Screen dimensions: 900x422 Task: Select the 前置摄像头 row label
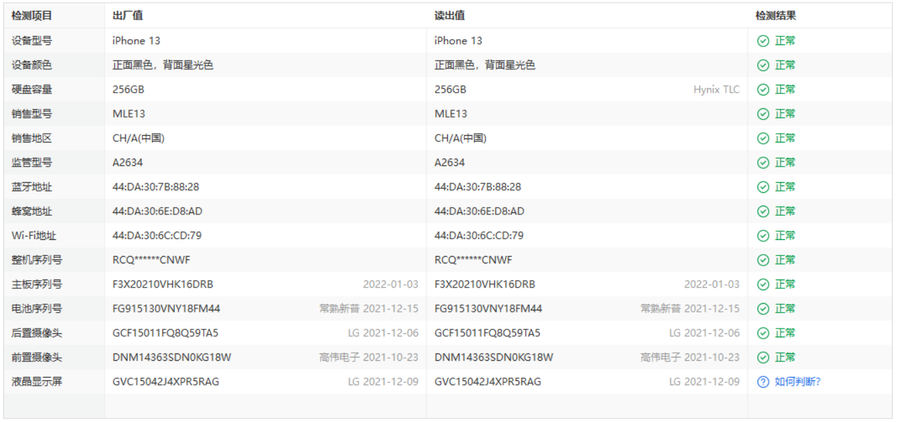[x=37, y=357]
